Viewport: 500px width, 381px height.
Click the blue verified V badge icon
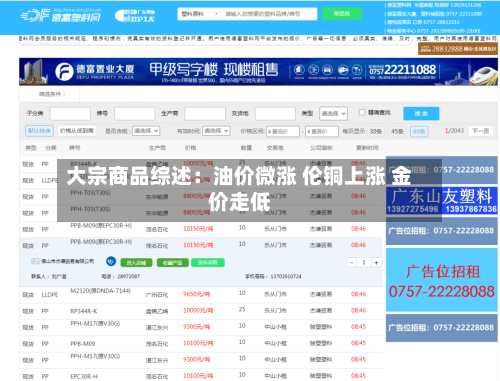tap(111, 261)
